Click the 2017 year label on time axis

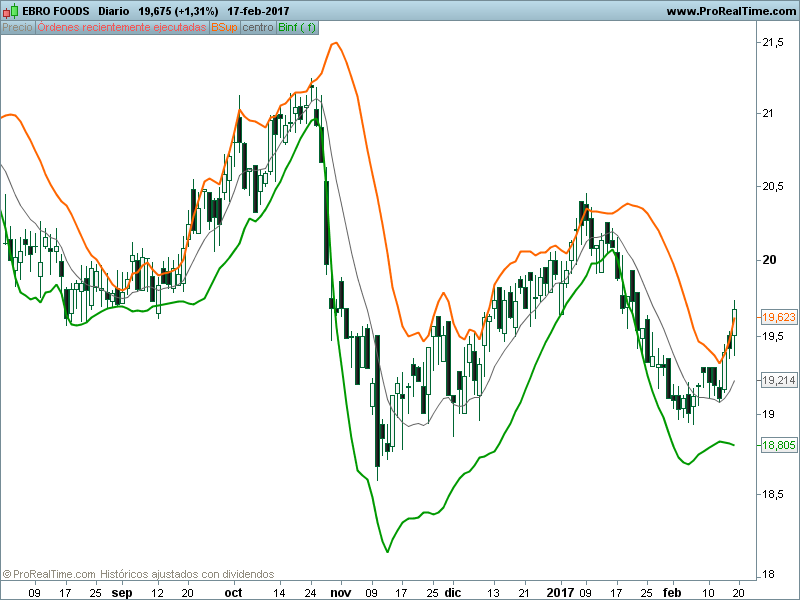(560, 593)
